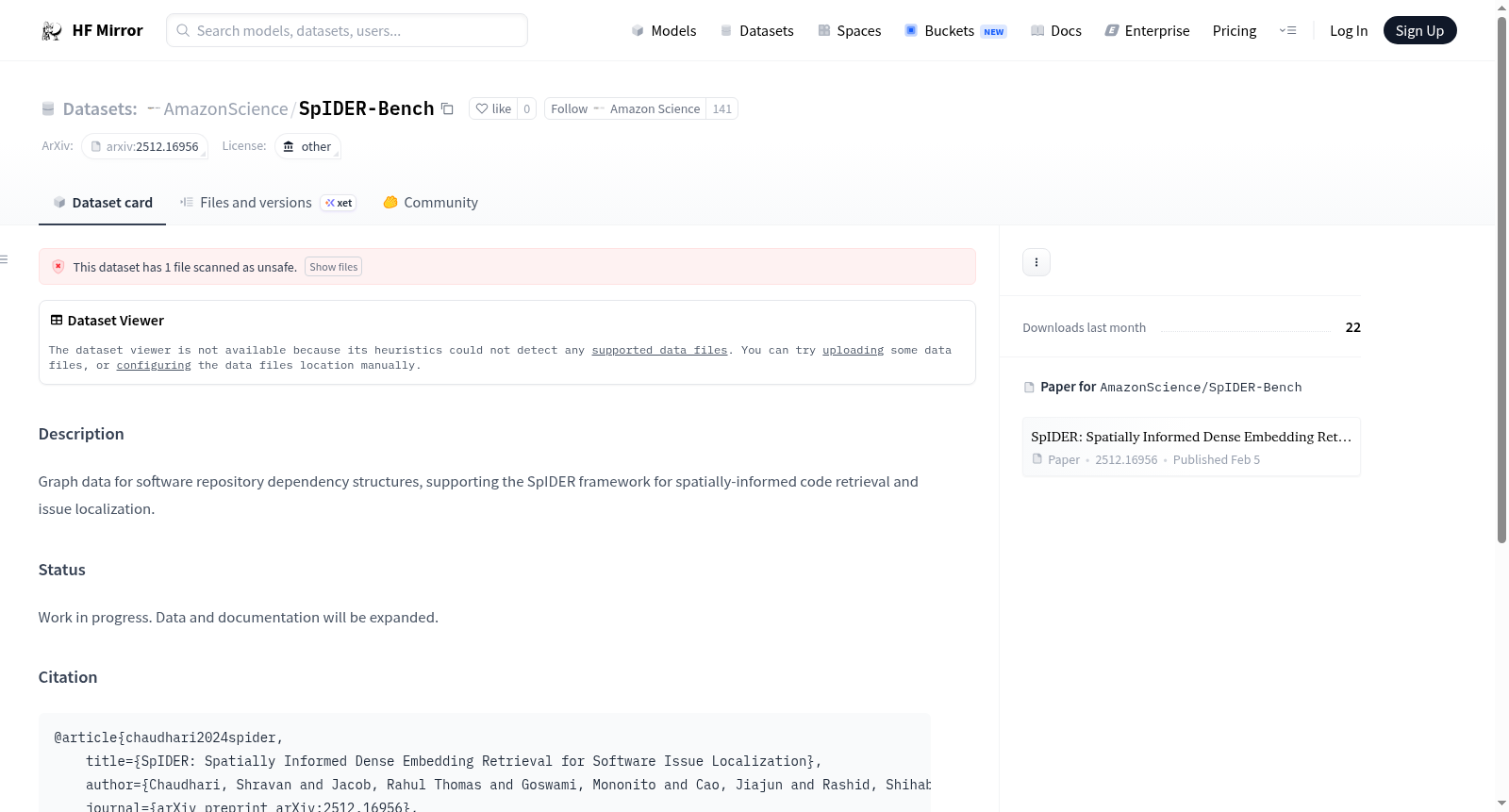The width and height of the screenshot is (1509, 812).
Task: Navigate to Docs
Action: [x=1056, y=31]
